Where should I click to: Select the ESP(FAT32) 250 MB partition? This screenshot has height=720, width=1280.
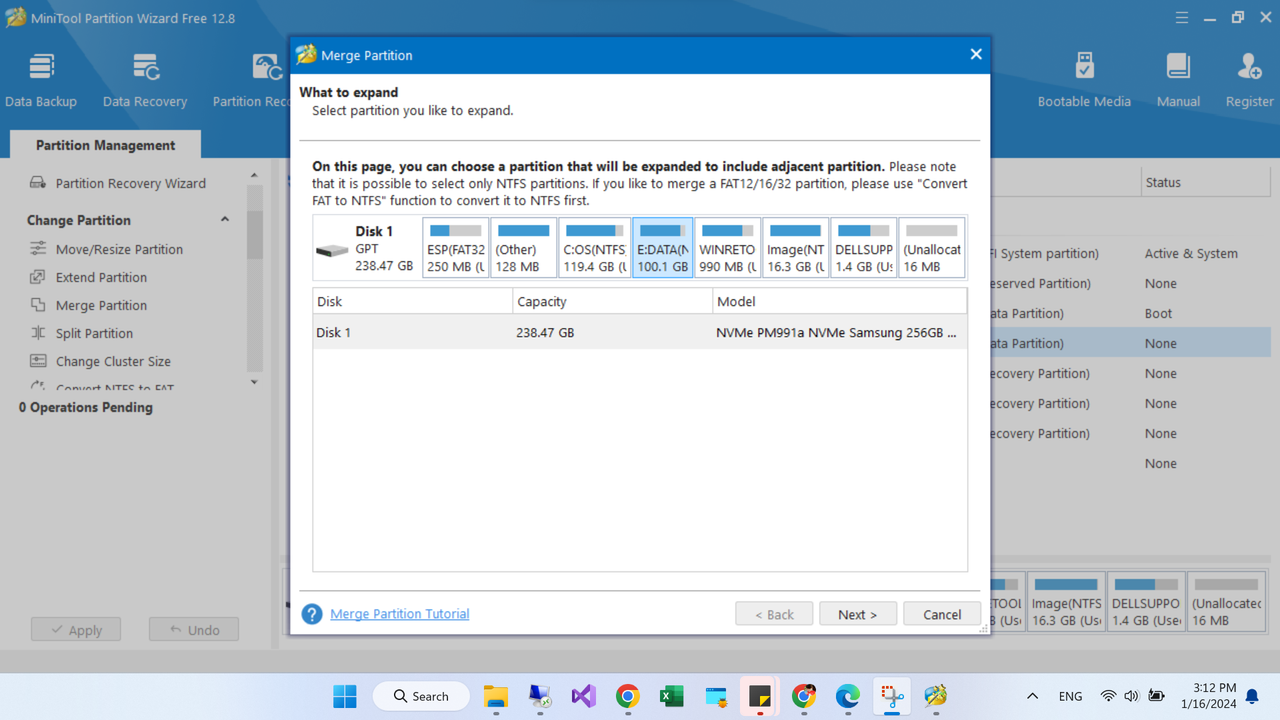pos(456,248)
